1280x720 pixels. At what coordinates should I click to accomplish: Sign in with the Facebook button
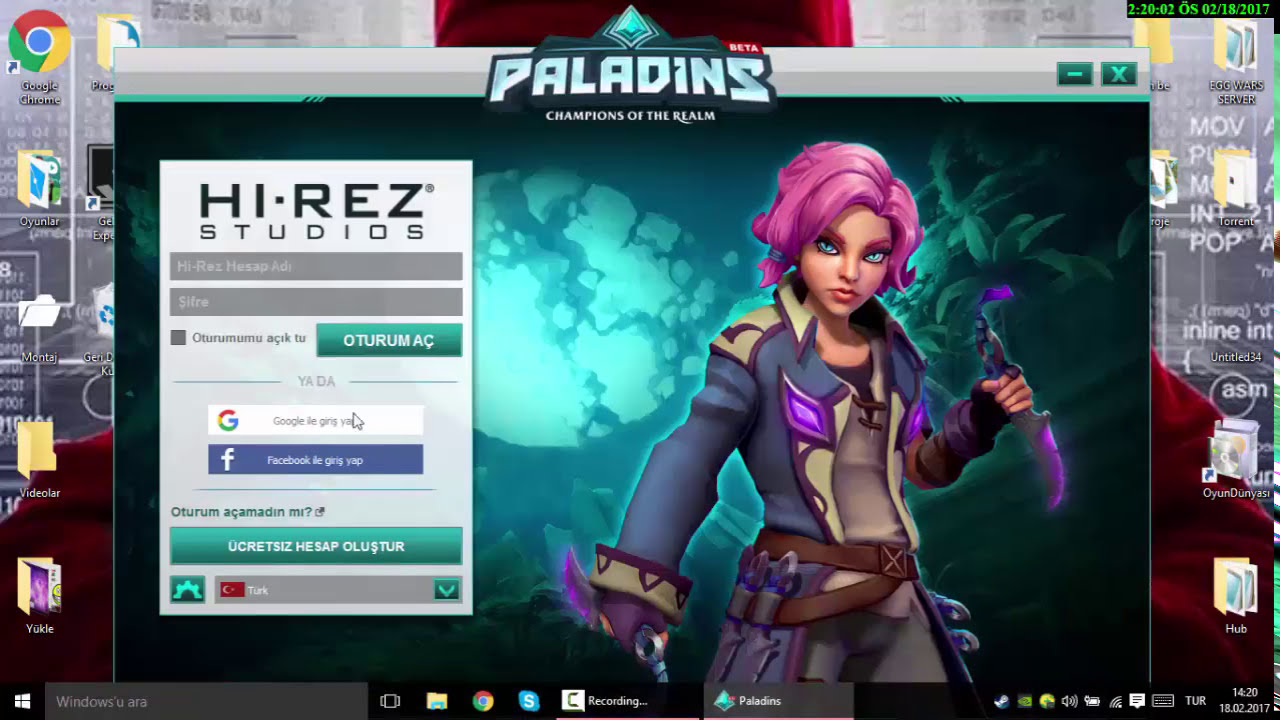[315, 460]
